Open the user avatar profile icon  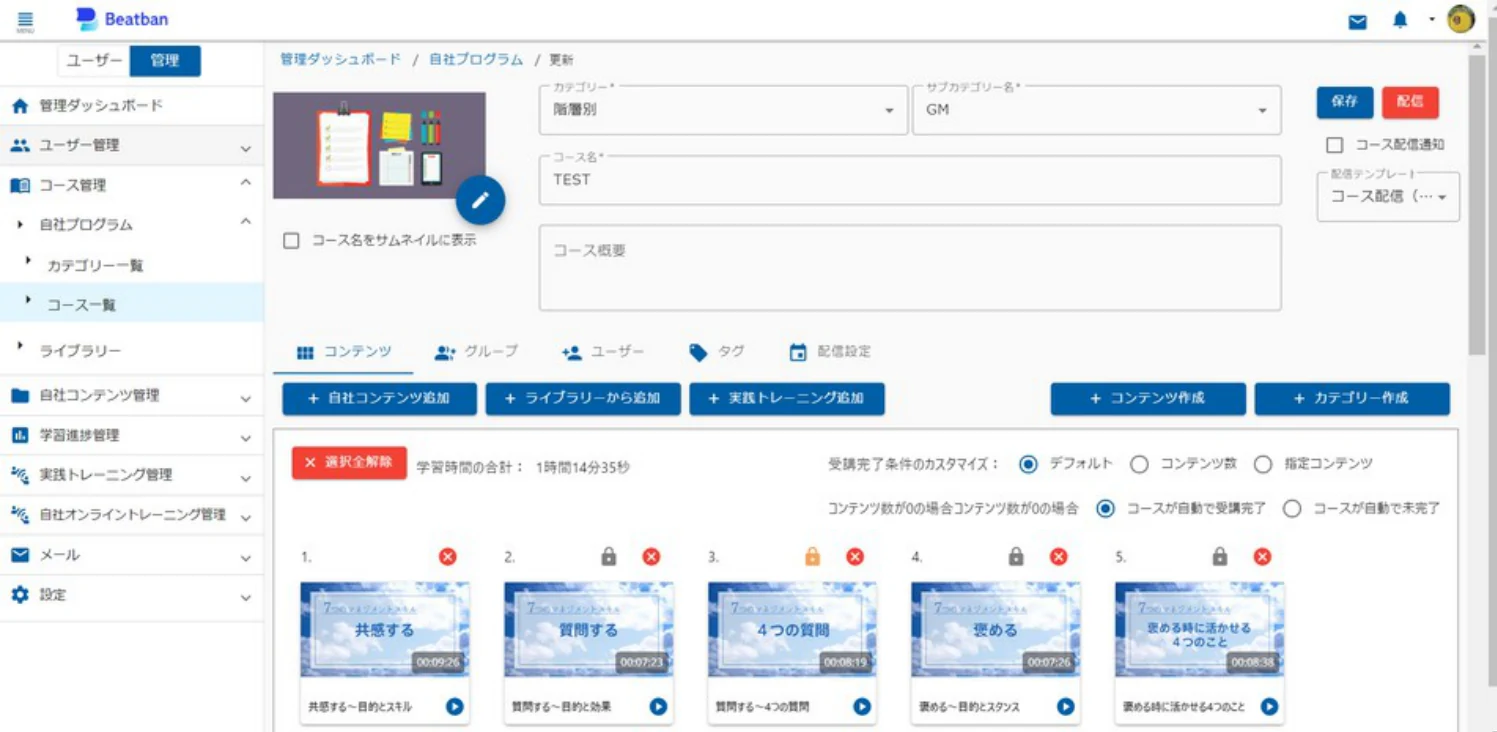1461,20
